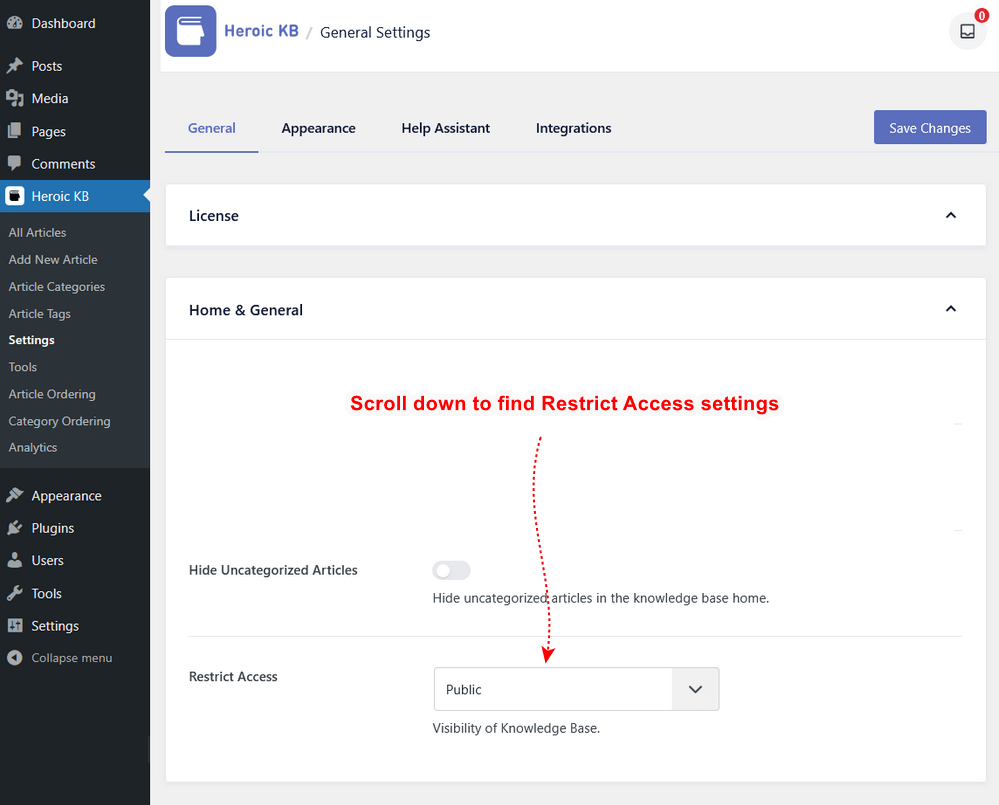This screenshot has width=999, height=805.
Task: Open Category Ordering submenu item
Action: pyautogui.click(x=59, y=421)
